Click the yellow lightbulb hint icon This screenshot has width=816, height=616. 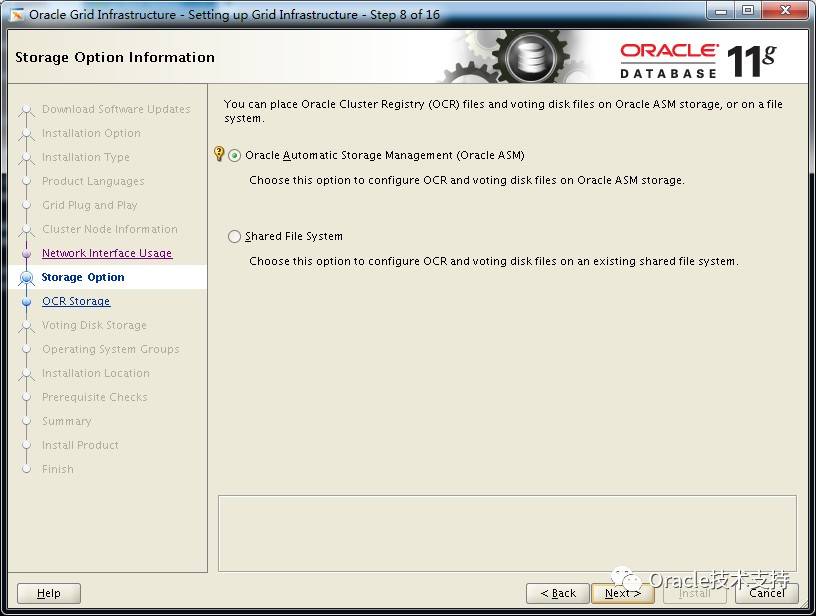[x=219, y=154]
